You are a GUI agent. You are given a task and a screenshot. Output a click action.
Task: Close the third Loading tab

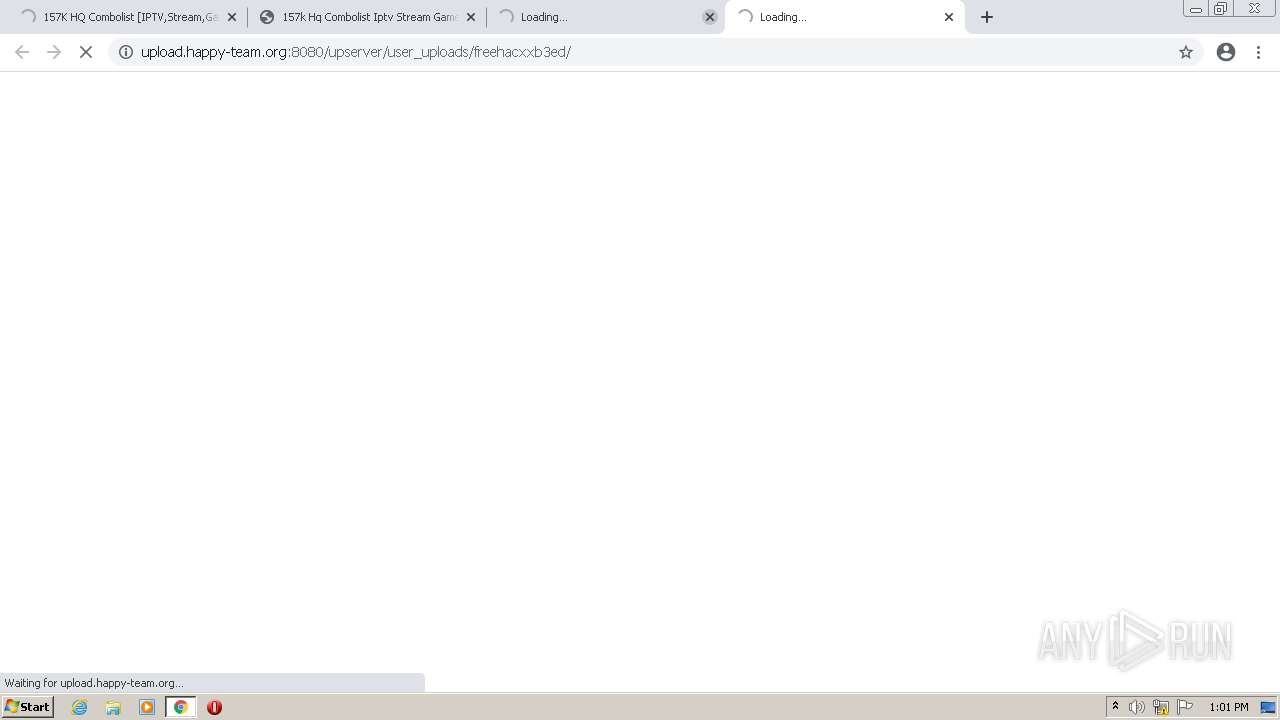tap(710, 17)
